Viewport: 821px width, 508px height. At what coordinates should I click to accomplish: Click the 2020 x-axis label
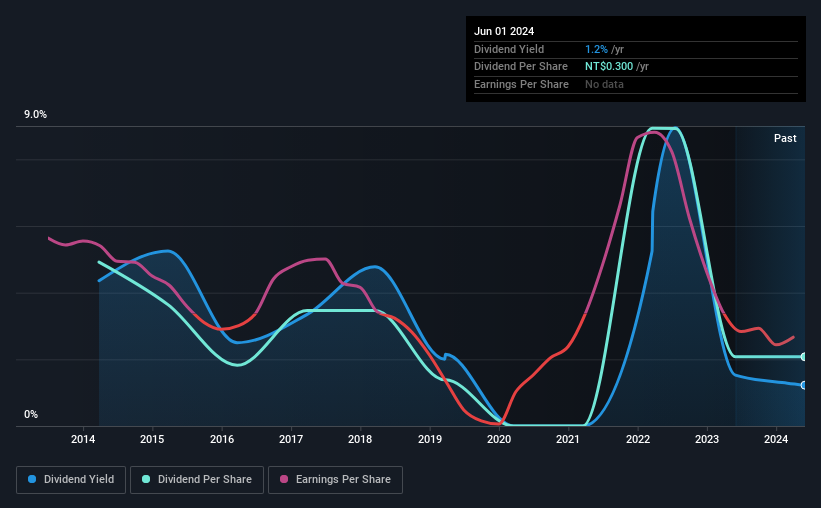click(499, 439)
